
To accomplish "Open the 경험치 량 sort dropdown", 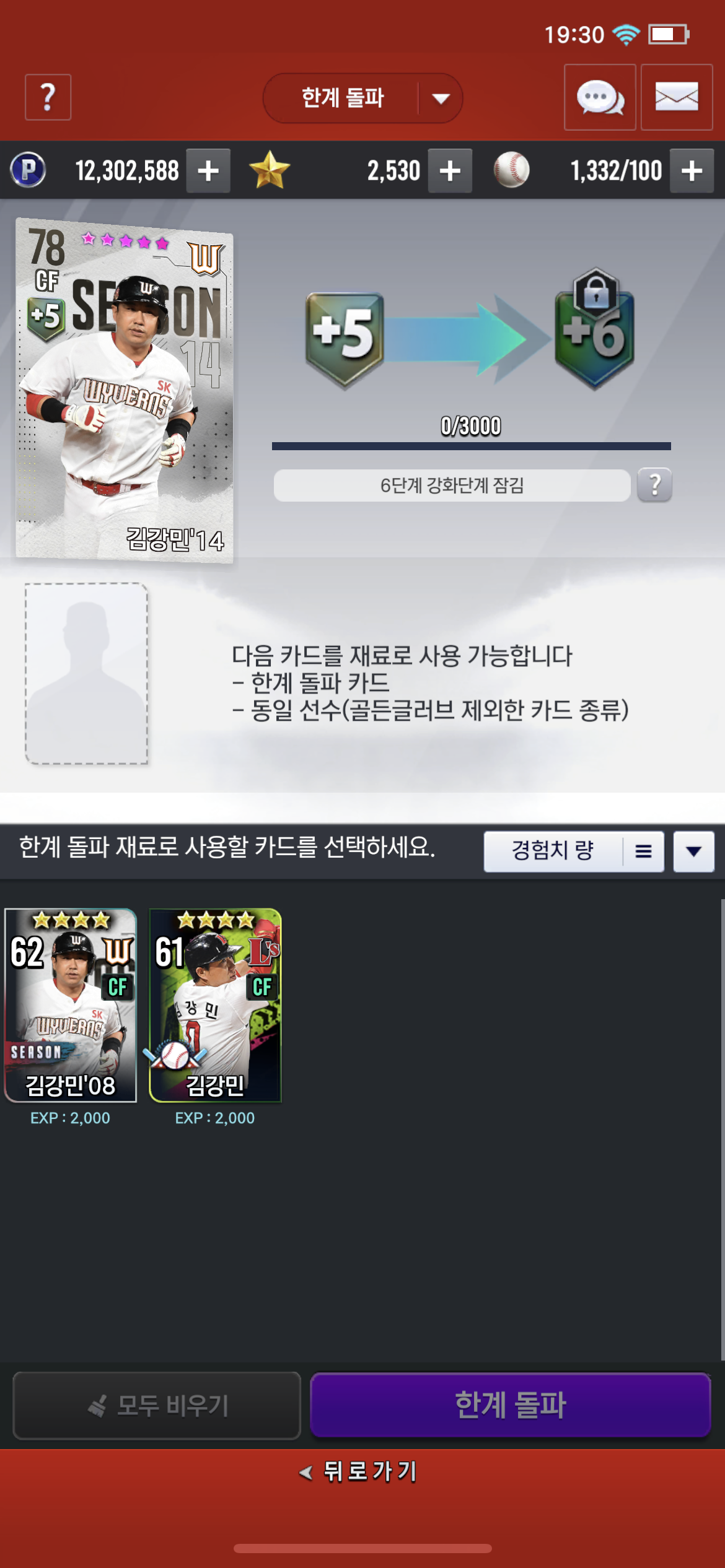I will [574, 852].
